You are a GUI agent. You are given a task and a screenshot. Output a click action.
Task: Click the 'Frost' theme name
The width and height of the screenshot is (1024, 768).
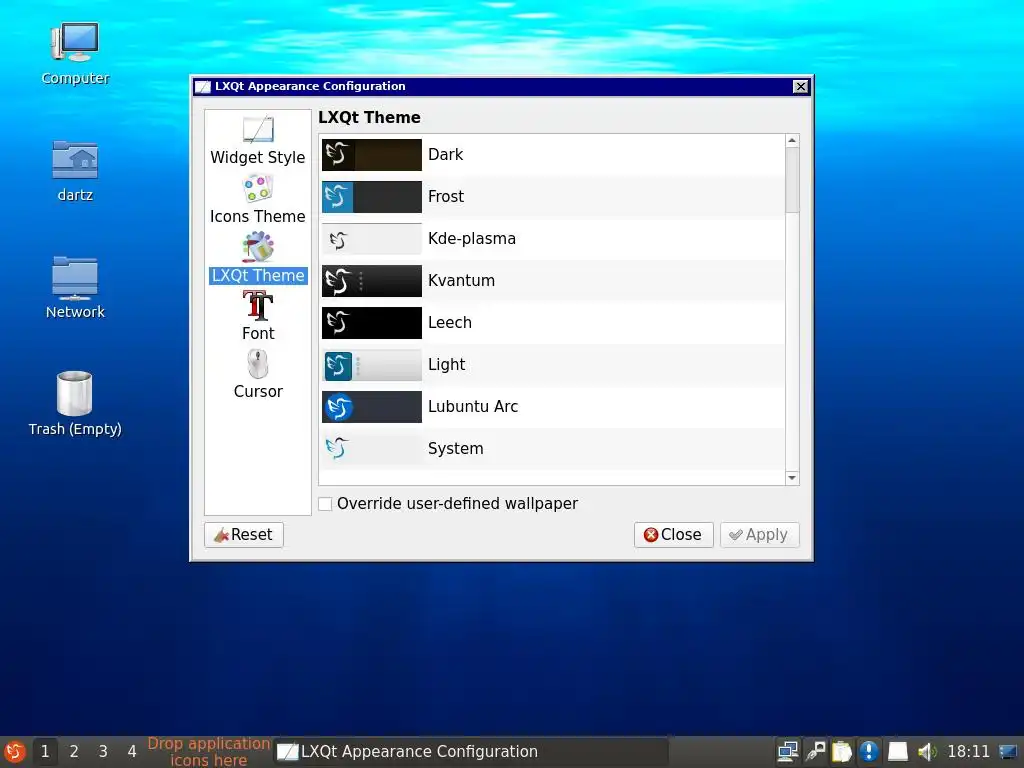point(445,197)
